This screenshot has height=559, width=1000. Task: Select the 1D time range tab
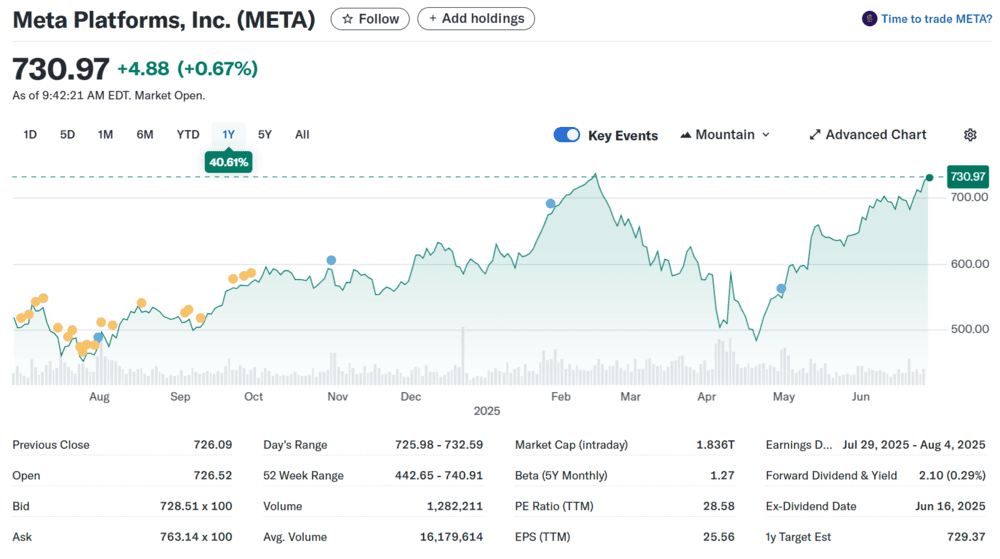(30, 135)
